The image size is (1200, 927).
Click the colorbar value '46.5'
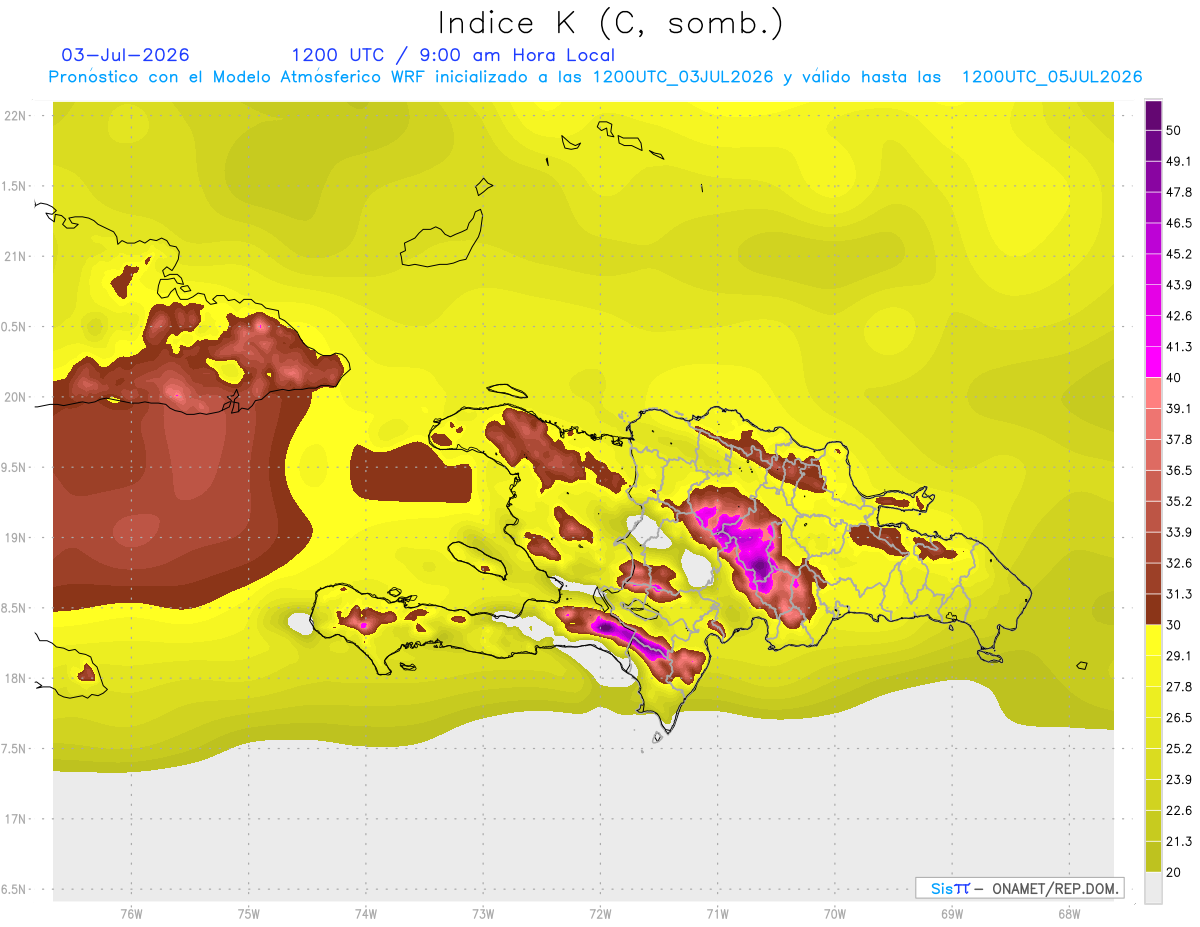point(1179,223)
